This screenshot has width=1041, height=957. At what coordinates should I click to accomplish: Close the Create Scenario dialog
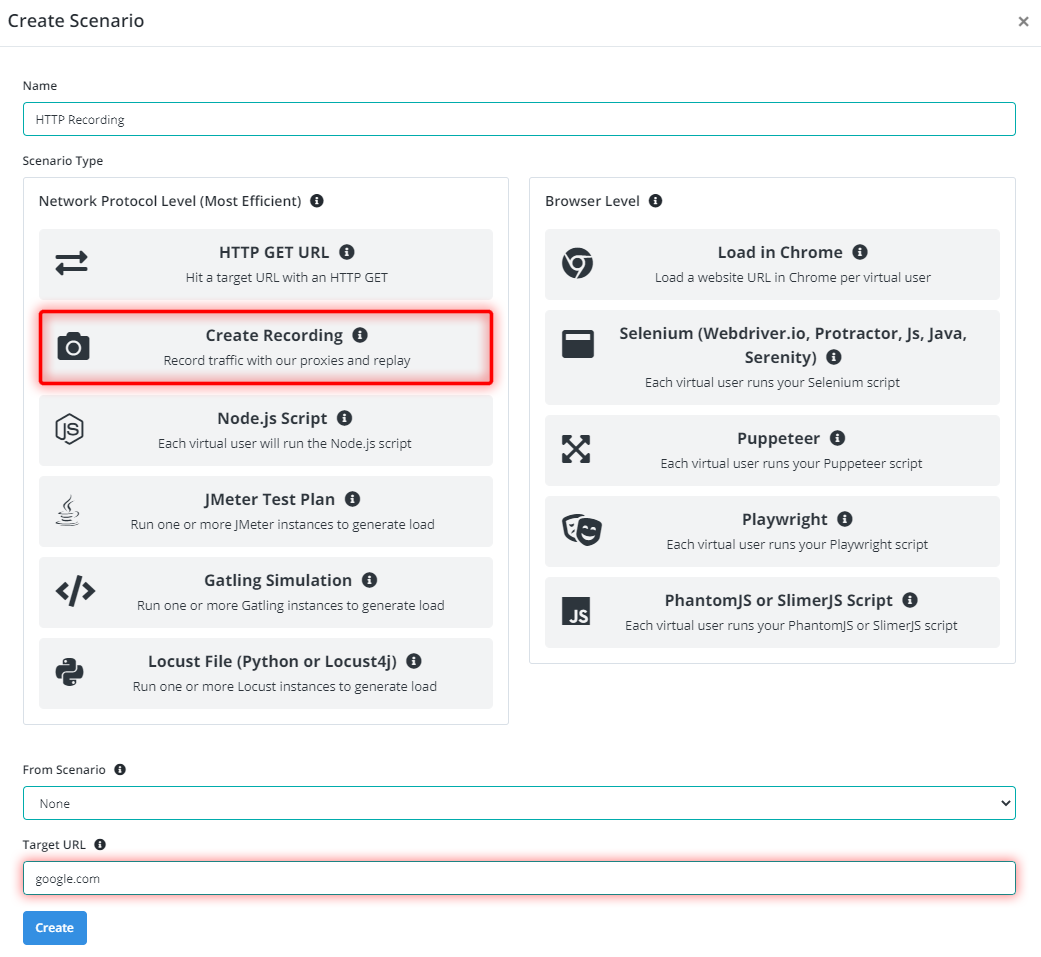1023,22
